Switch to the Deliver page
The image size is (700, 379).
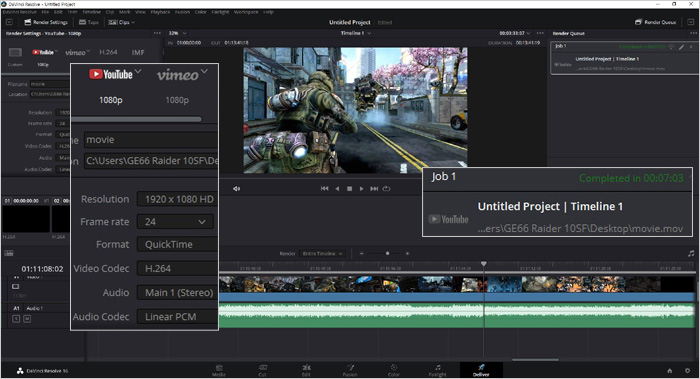[x=481, y=370]
